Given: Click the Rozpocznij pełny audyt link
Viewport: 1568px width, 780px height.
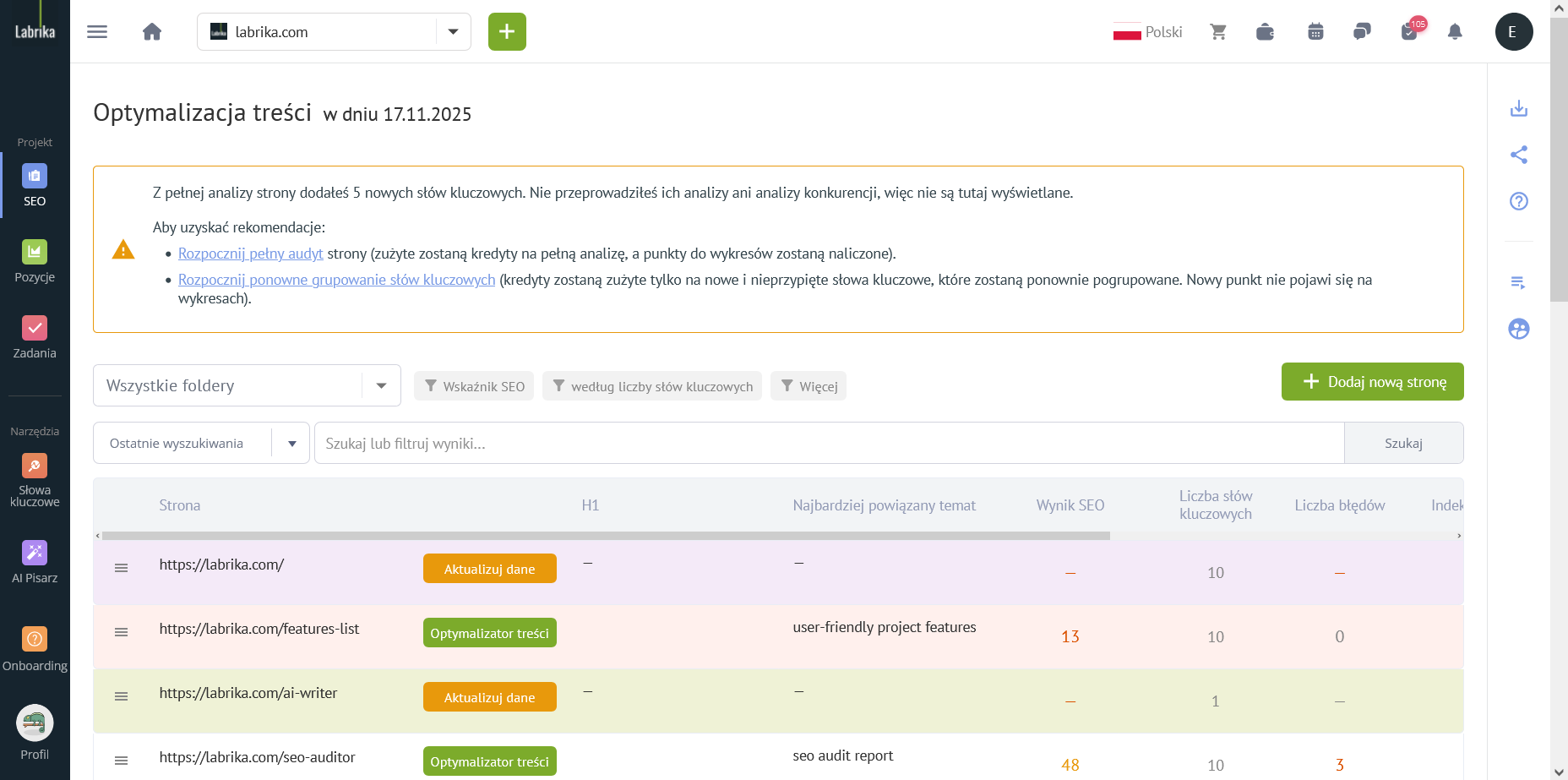Looking at the screenshot, I should (250, 254).
